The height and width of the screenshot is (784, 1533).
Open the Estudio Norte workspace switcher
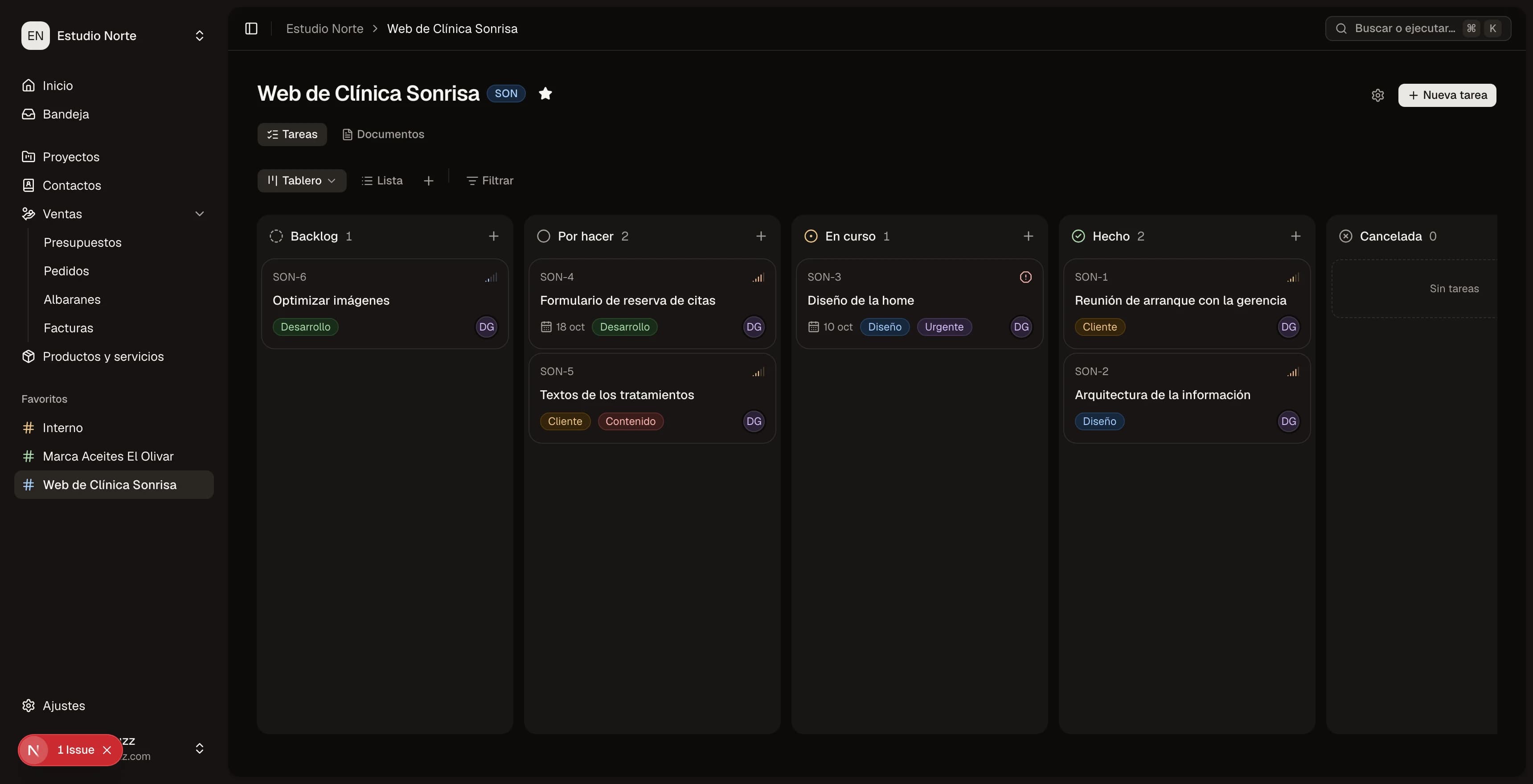coord(114,36)
